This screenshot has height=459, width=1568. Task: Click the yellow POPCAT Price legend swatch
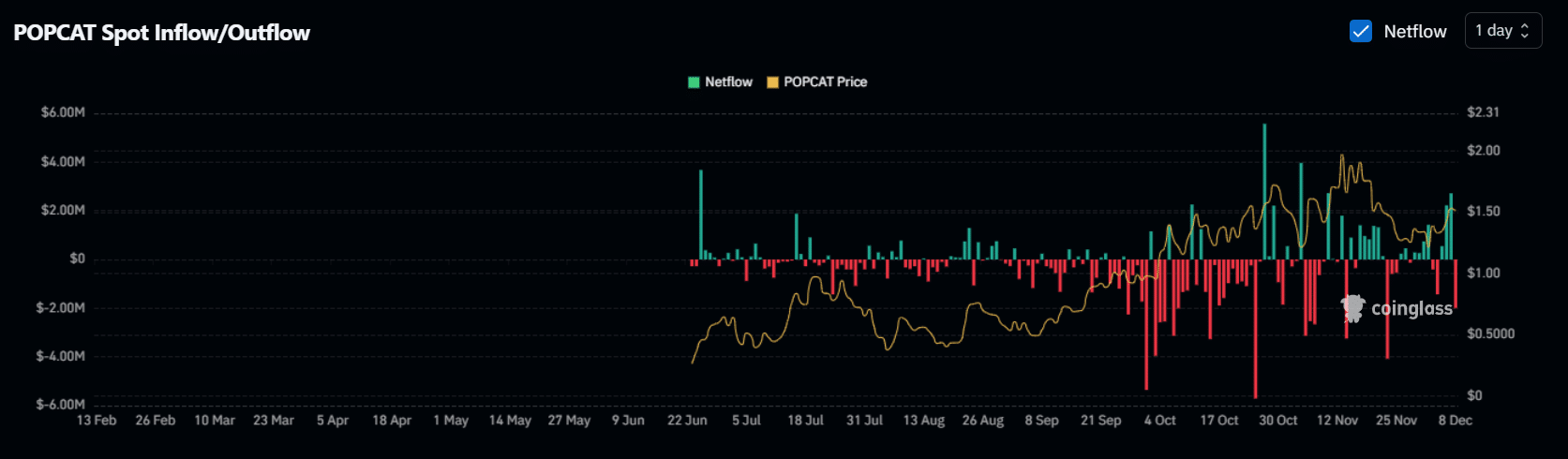click(772, 82)
